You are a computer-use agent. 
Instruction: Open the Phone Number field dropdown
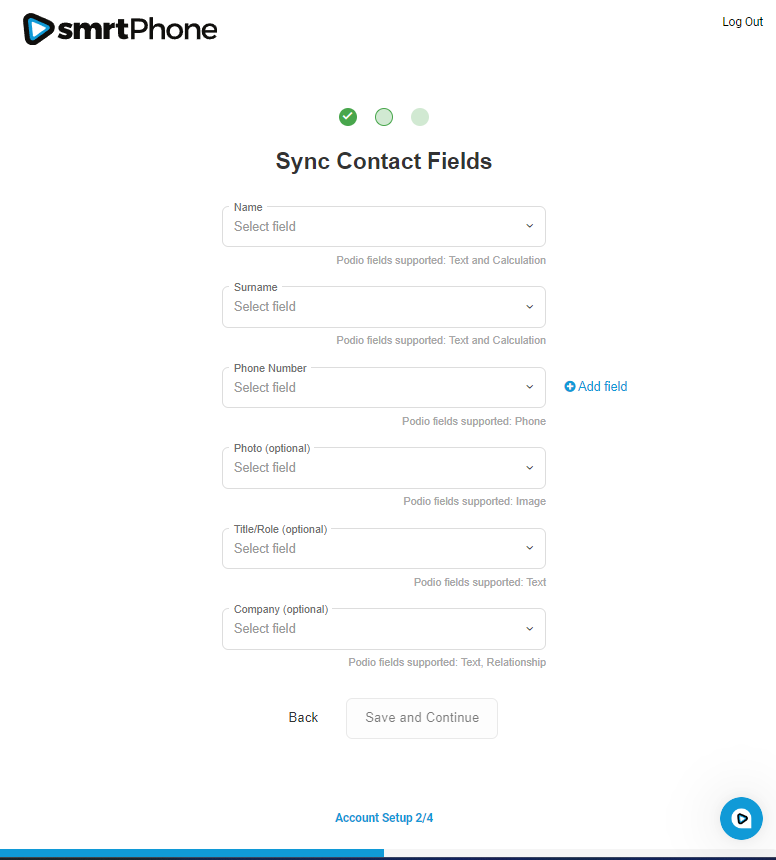click(383, 388)
